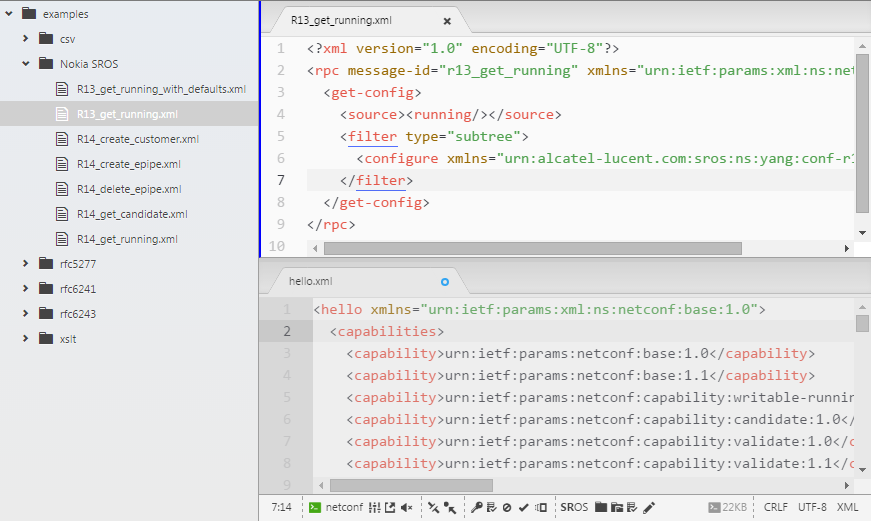This screenshot has width=871, height=521.
Task: Click the modified dot on hello.xml tab
Action: point(445,282)
